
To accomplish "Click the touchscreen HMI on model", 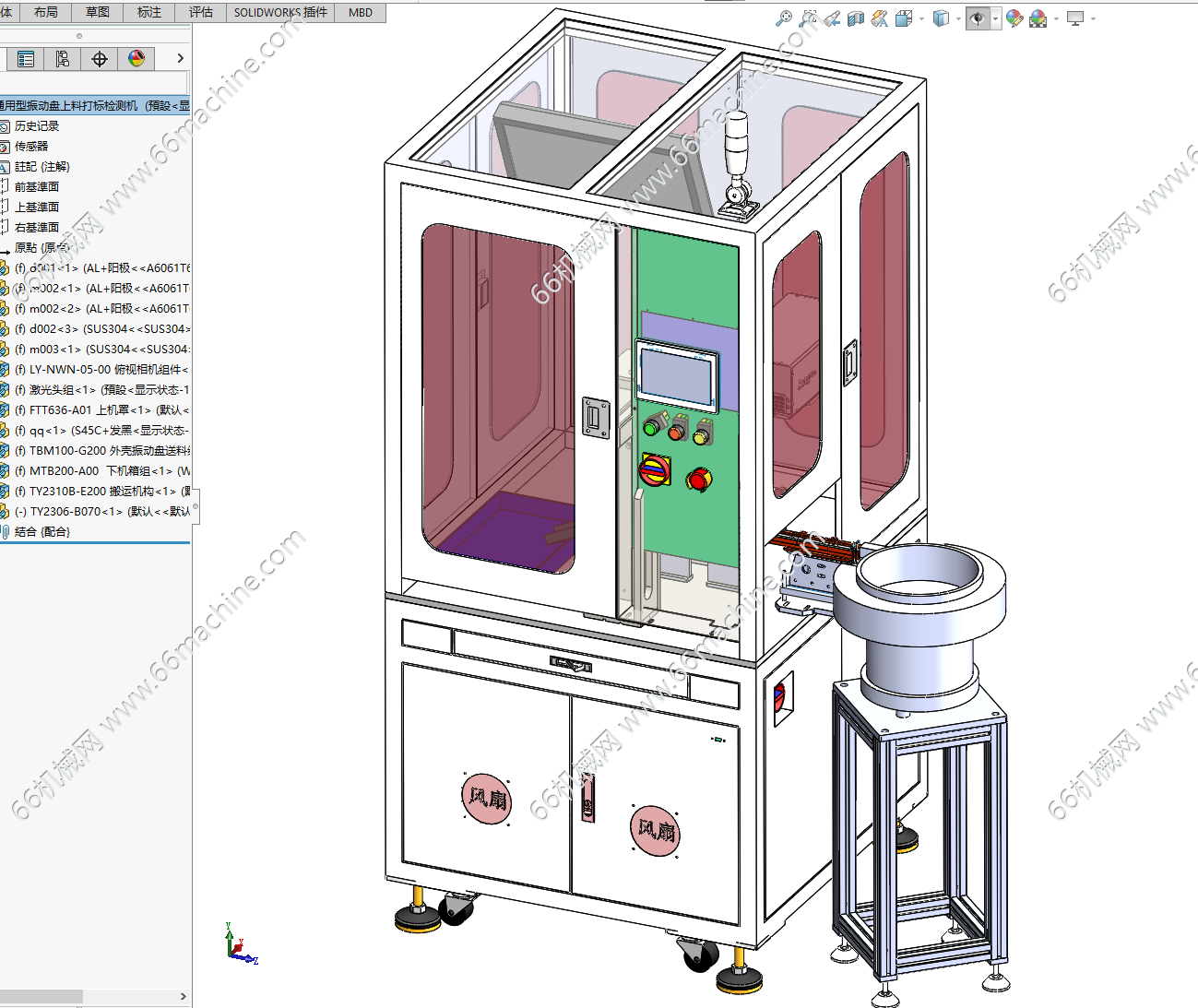I will point(678,376).
